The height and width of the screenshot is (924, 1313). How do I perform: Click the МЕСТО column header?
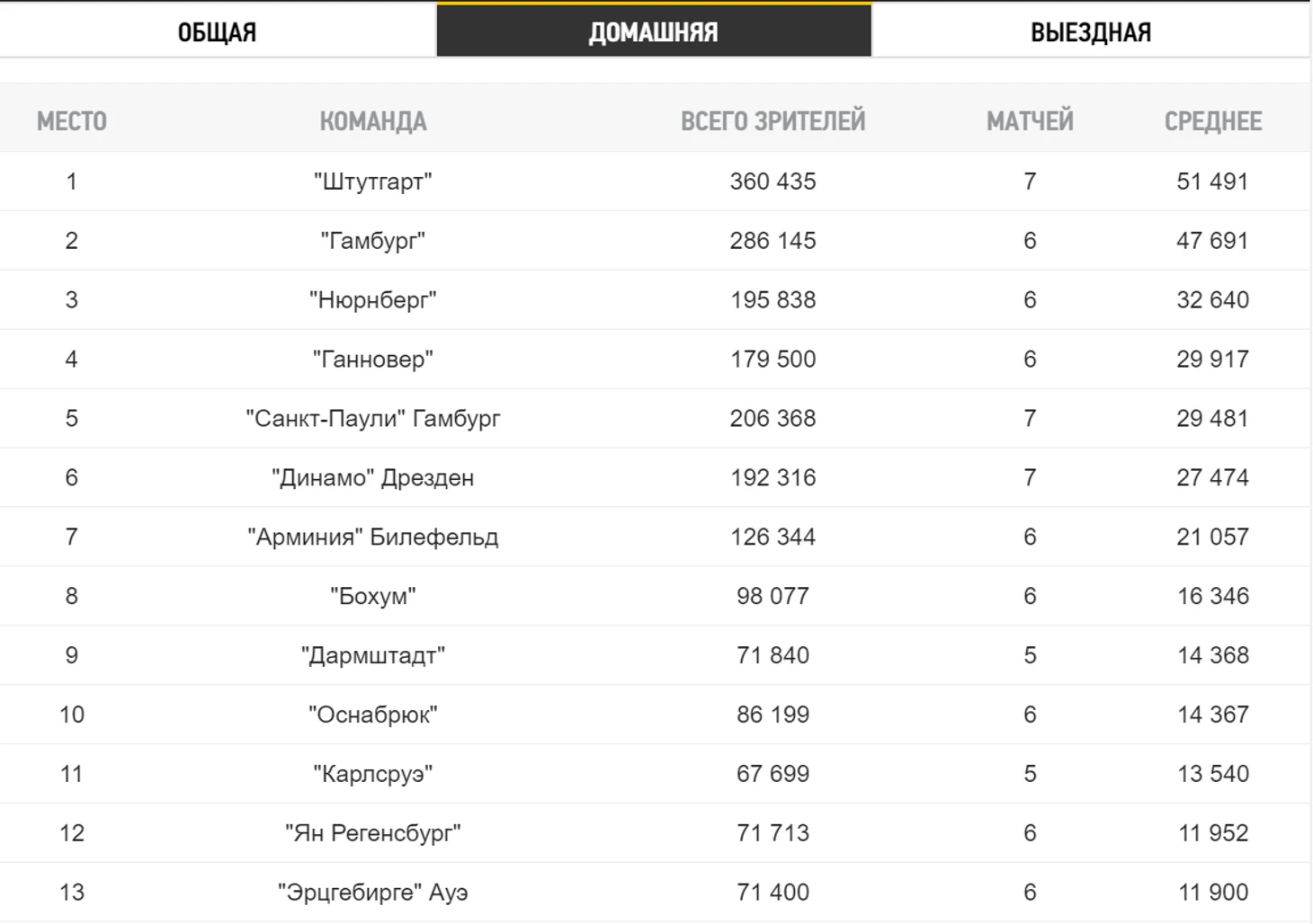[x=72, y=121]
